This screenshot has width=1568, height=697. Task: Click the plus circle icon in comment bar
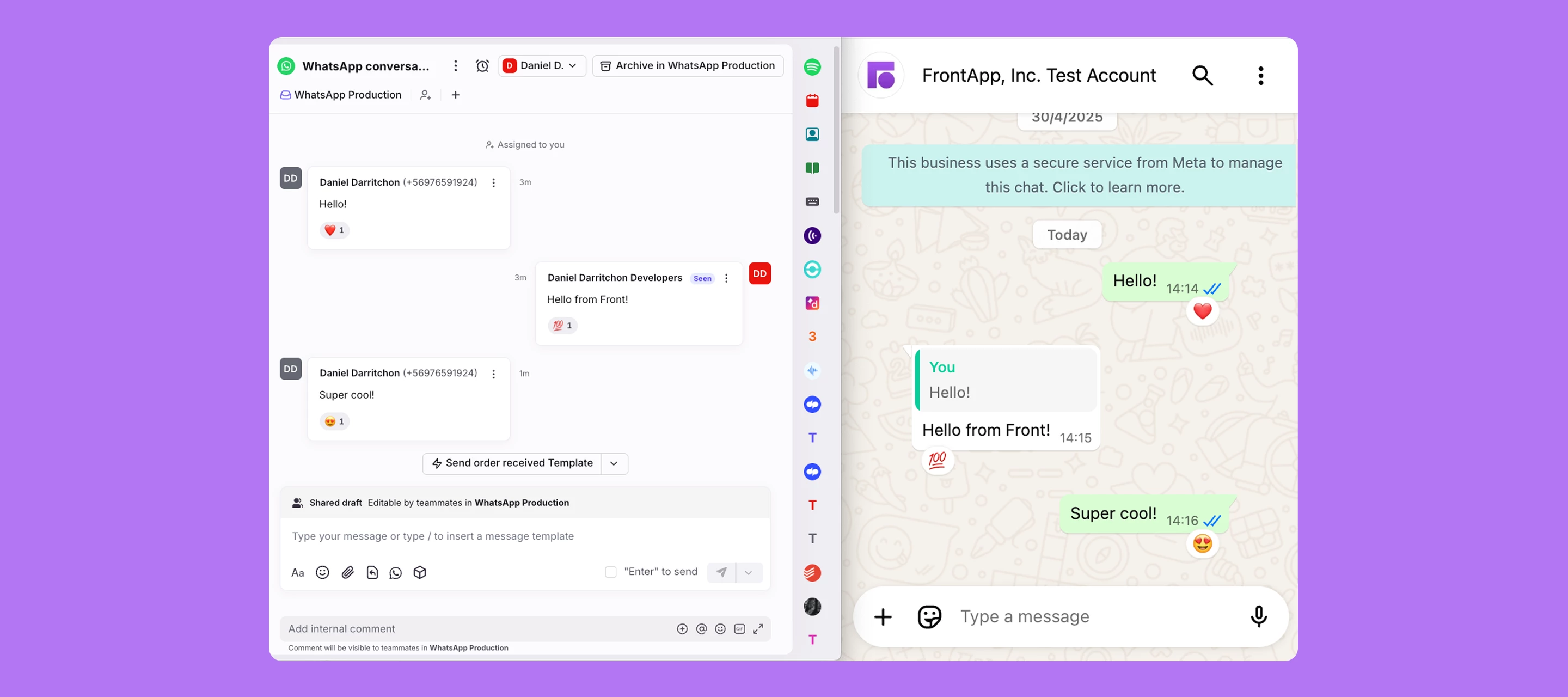tap(682, 629)
